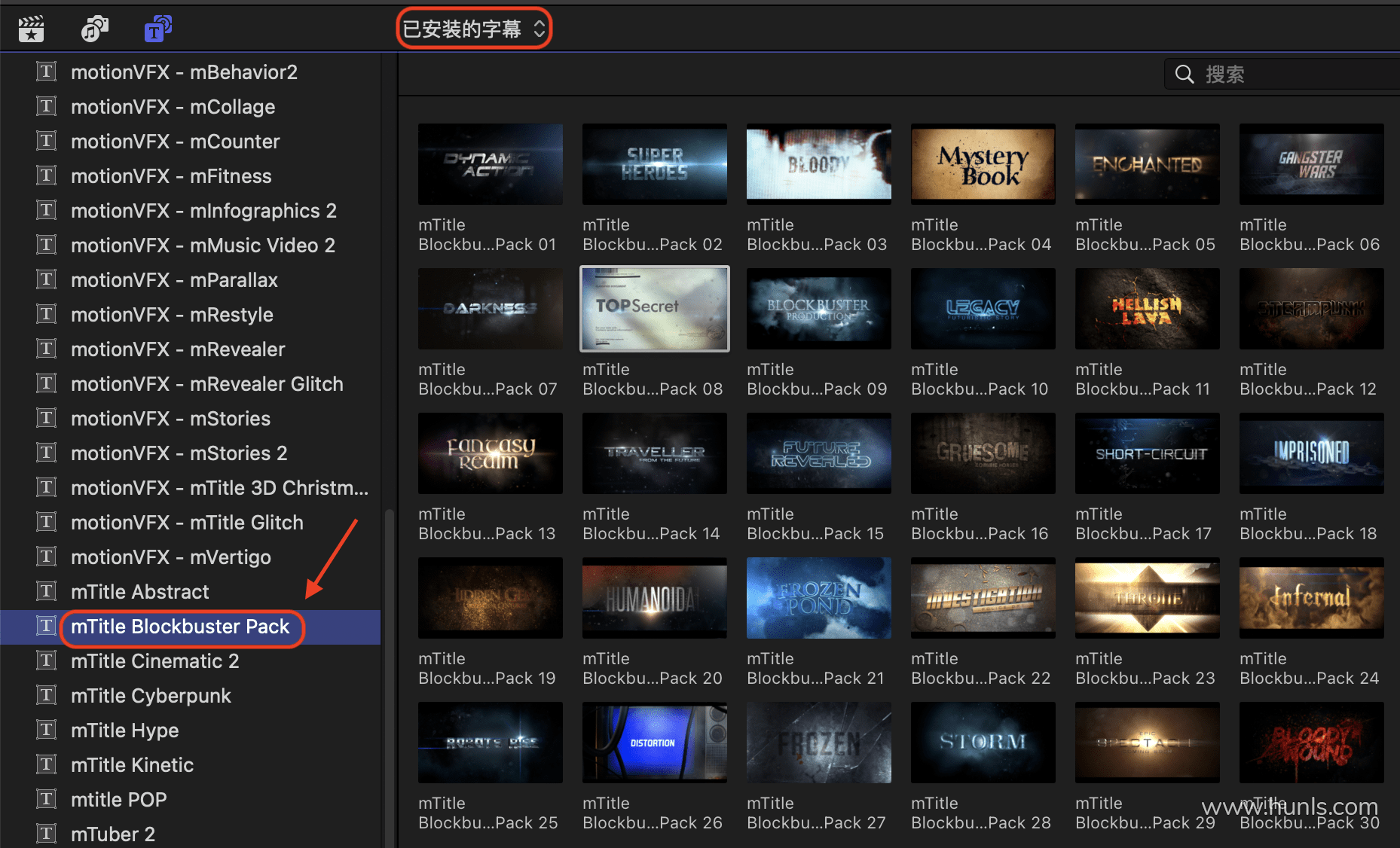The image size is (1400, 848).
Task: Select Humanoidal thumbnail Pack 20
Action: pos(655,598)
